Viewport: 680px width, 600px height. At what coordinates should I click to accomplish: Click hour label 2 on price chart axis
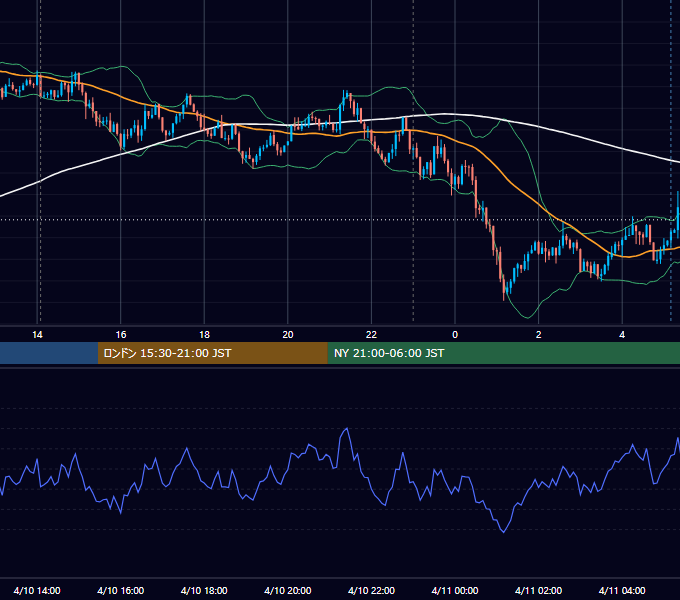tap(539, 334)
